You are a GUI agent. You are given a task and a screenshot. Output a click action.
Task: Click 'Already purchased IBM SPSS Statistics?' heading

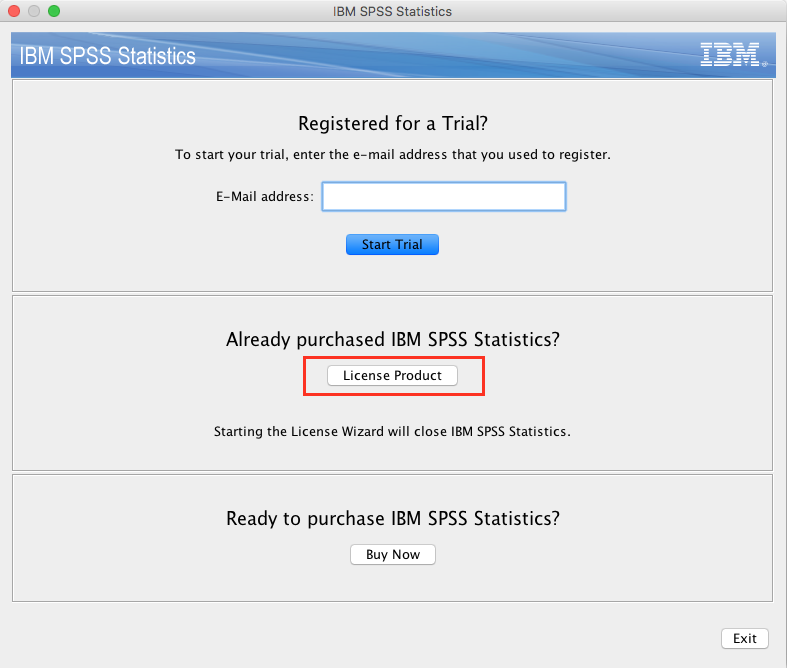392,340
